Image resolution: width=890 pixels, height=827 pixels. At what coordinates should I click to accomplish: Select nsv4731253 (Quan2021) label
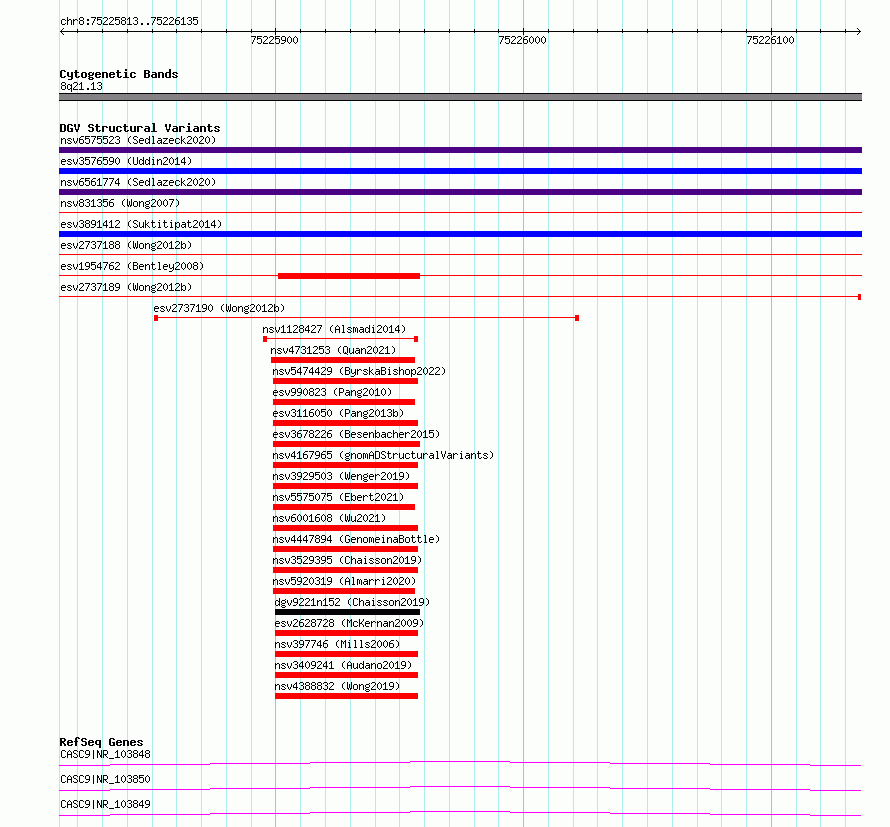[x=333, y=350]
